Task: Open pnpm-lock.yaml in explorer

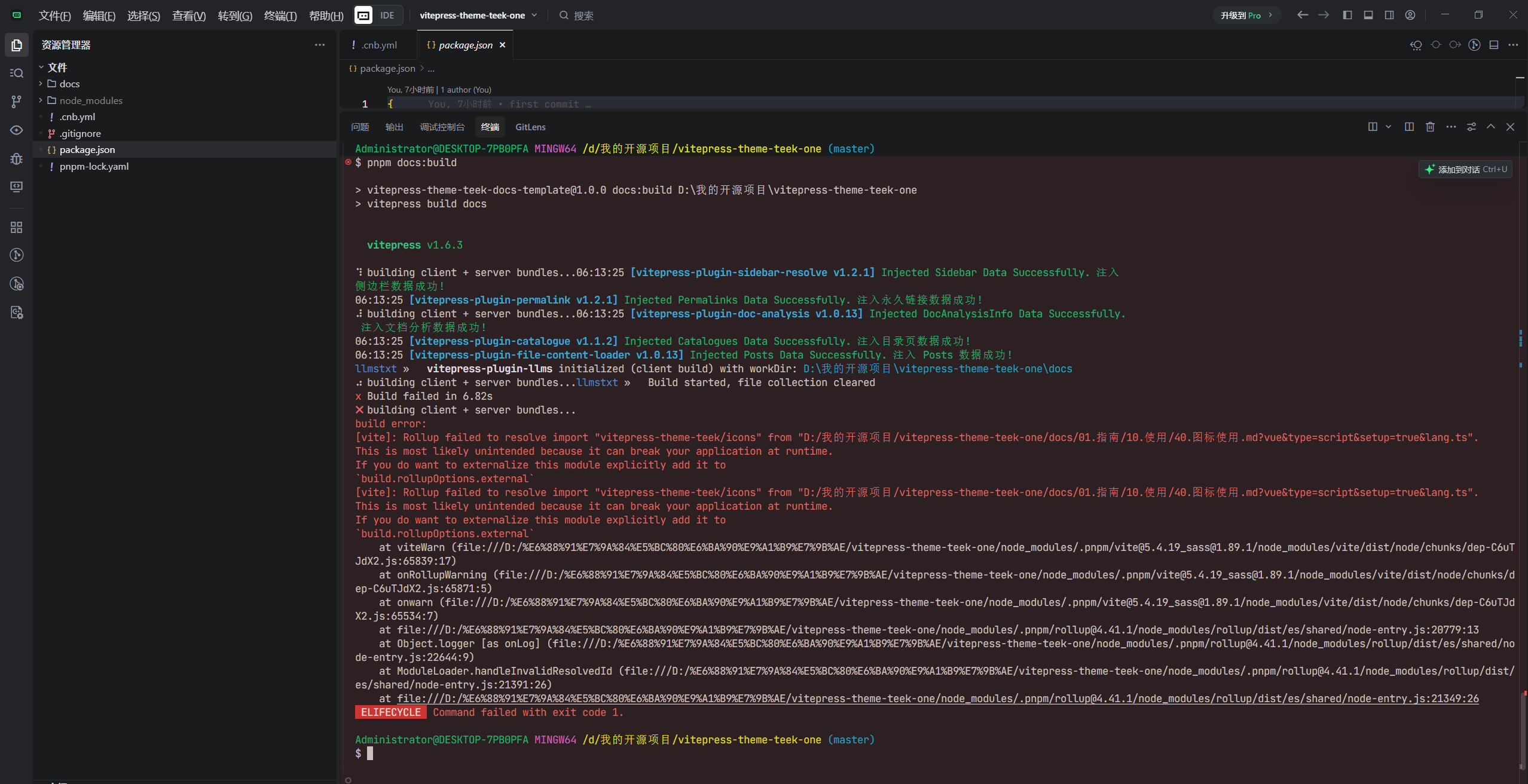Action: (x=94, y=166)
